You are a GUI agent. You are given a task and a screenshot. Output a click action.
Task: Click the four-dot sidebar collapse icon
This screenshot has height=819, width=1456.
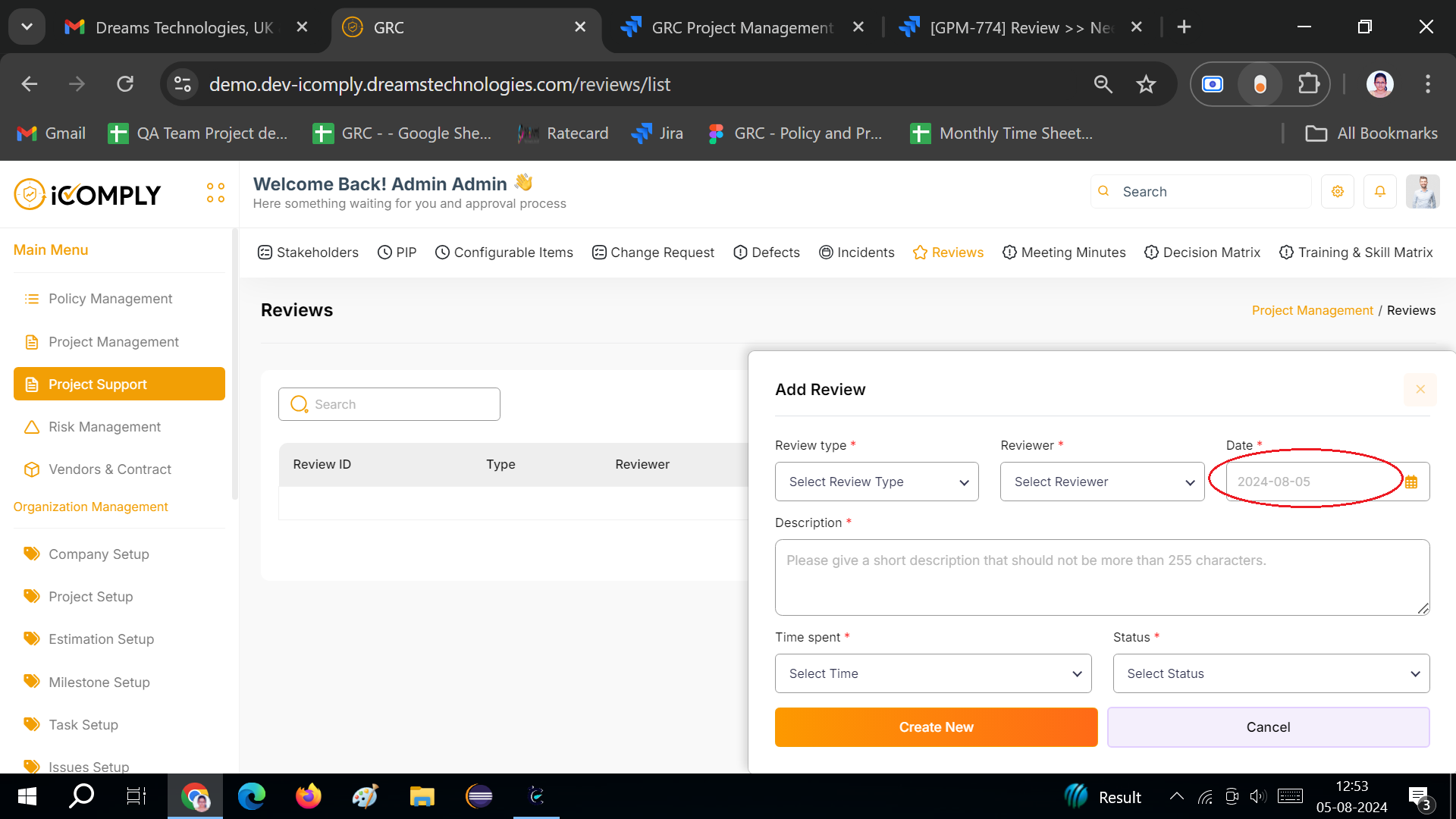(x=215, y=193)
